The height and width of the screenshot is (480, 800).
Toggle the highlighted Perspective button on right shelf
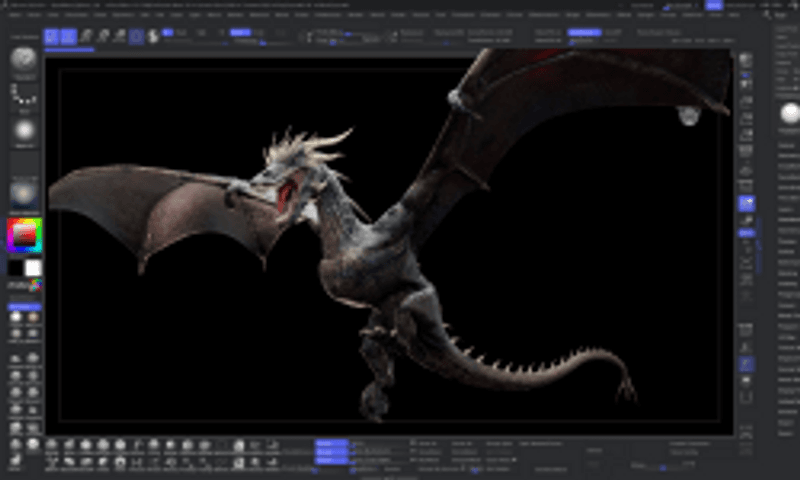click(746, 203)
